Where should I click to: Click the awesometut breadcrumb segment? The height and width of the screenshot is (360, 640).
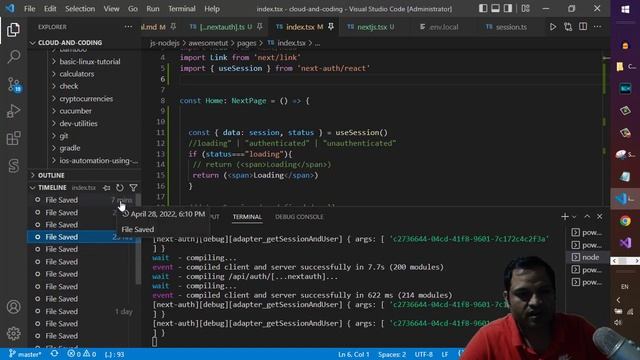point(208,43)
